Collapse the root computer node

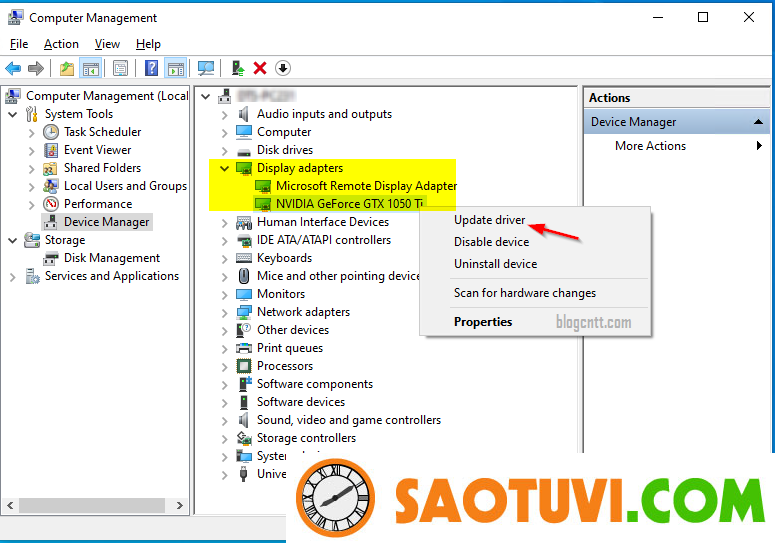pos(206,96)
